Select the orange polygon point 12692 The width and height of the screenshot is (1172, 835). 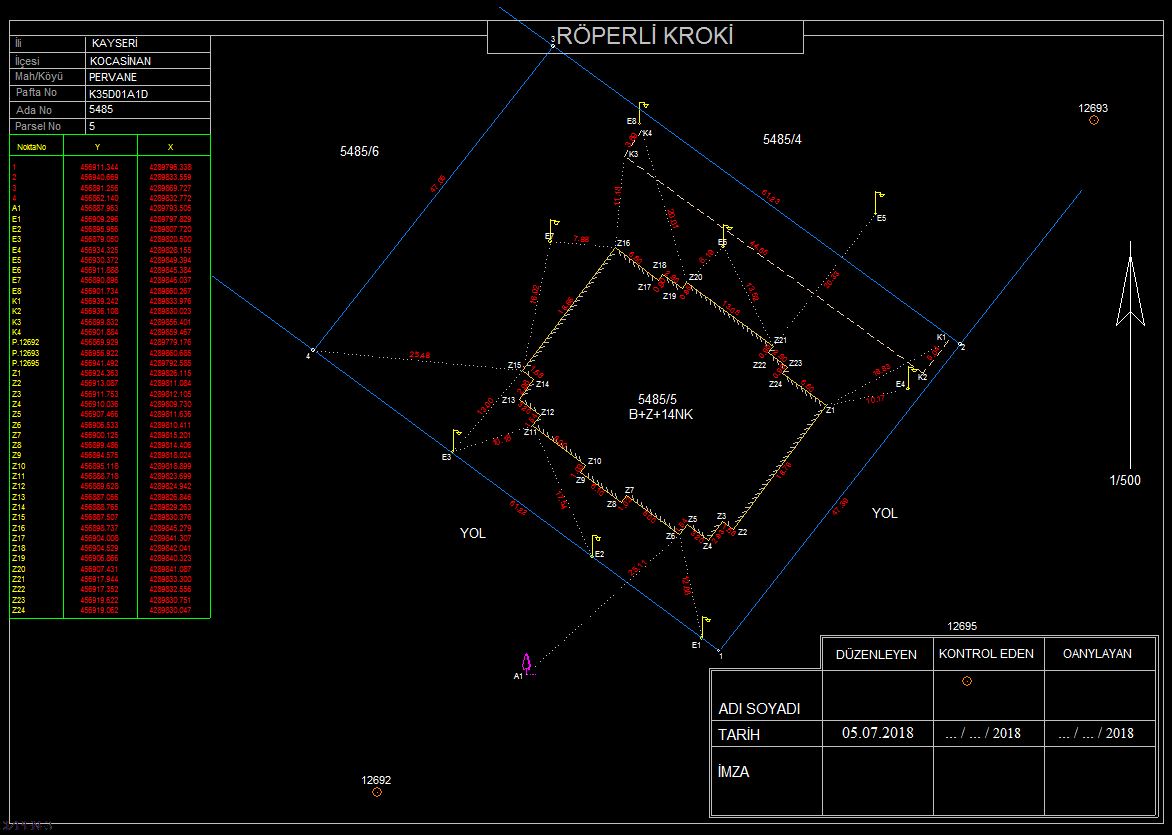(x=377, y=792)
